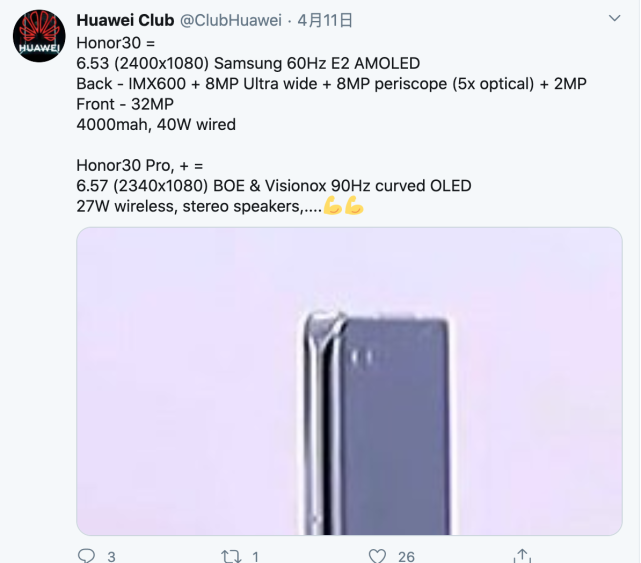Open the tweet date 4月11日
This screenshot has height=563, width=641.
[325, 20]
